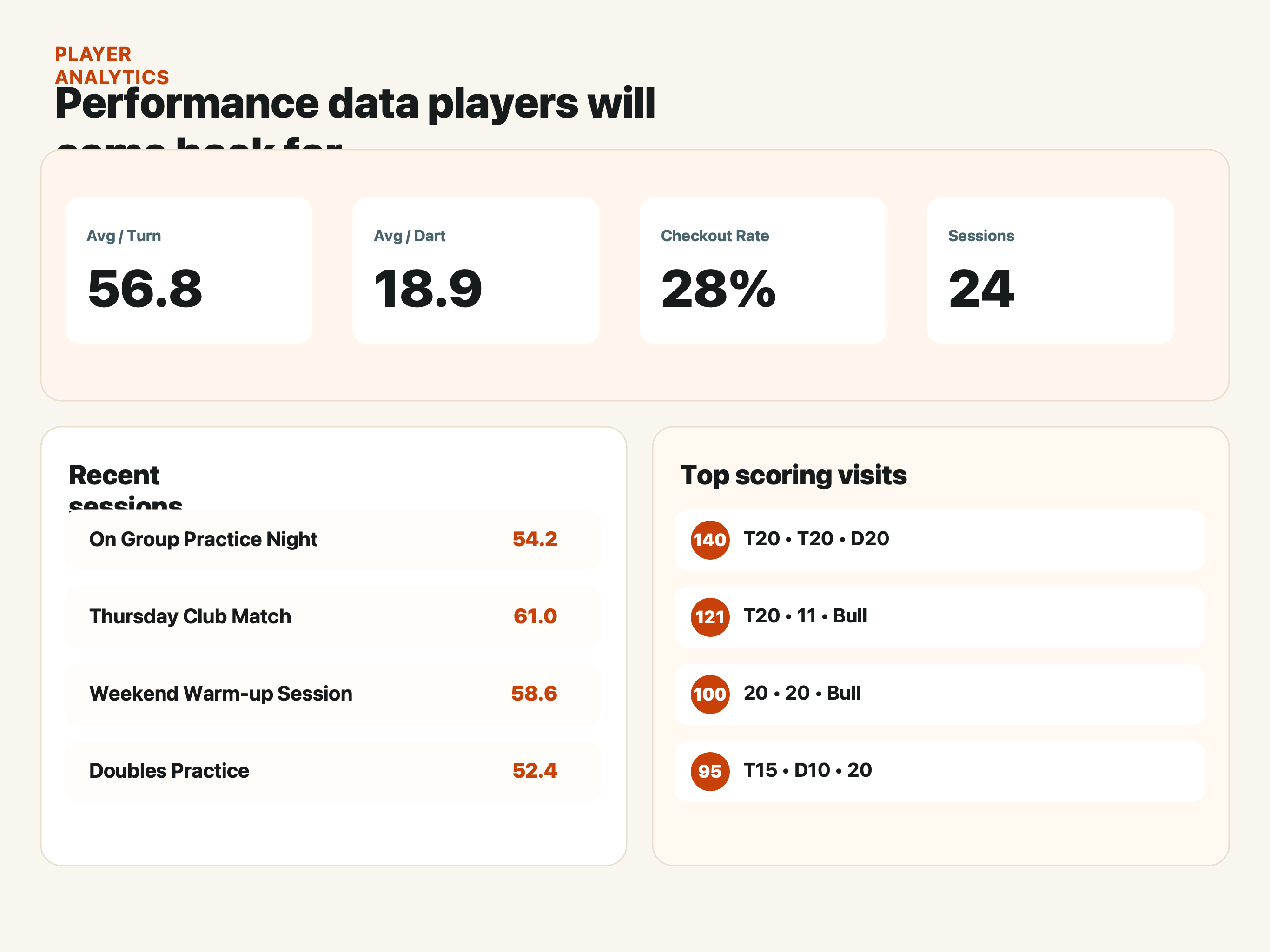Click the Avg / Turn stat card

coord(188,271)
